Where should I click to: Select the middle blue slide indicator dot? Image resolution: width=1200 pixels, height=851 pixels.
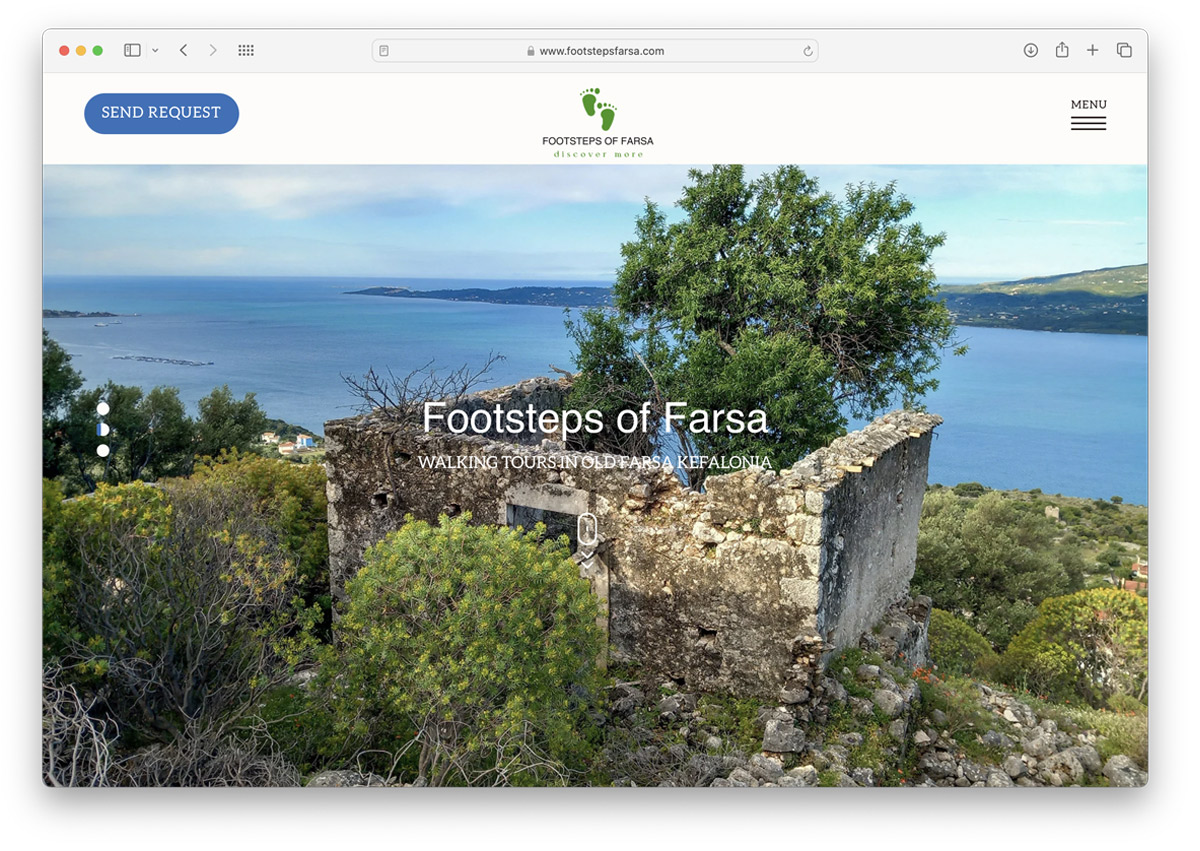tap(103, 429)
